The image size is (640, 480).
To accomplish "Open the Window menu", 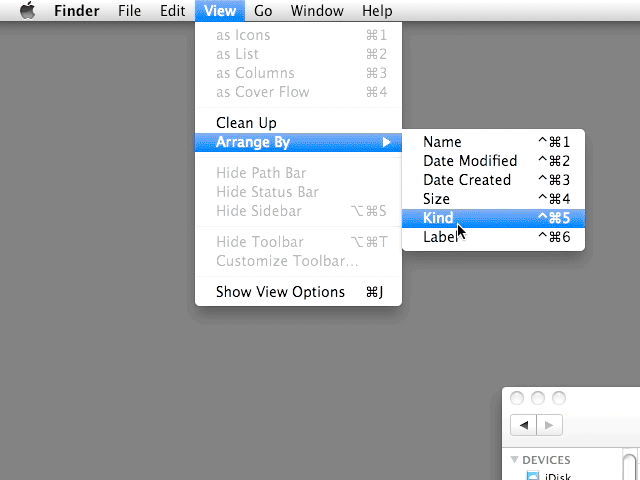I will (x=317, y=11).
